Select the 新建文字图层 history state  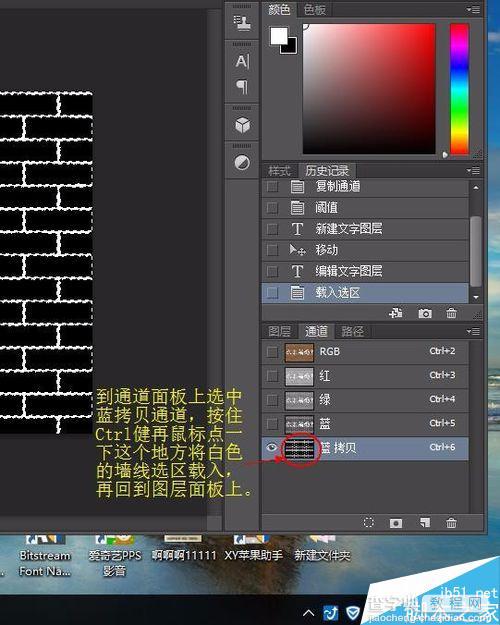coord(365,229)
